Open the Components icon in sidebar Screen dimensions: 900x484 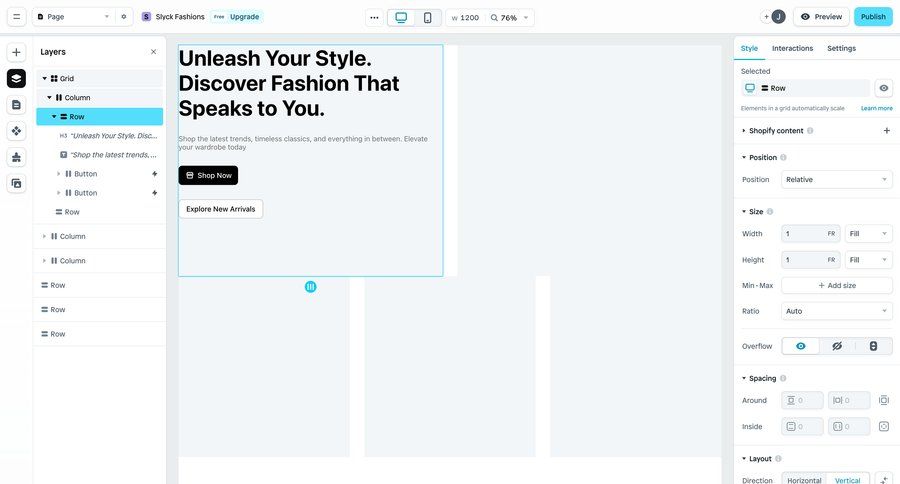(16, 131)
